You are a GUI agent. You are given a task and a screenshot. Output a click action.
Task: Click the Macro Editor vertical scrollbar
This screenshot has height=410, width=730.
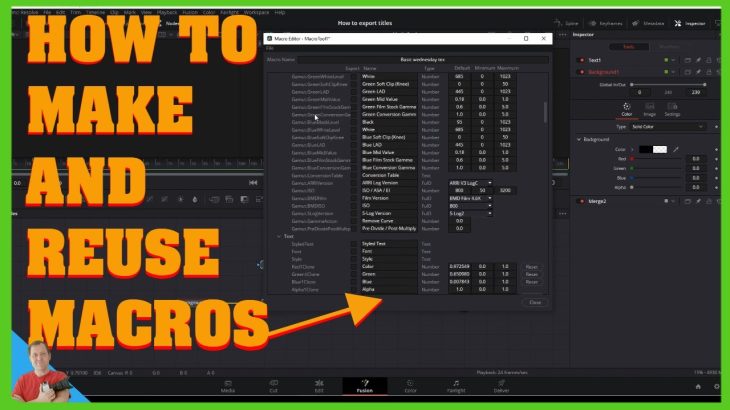(545, 112)
